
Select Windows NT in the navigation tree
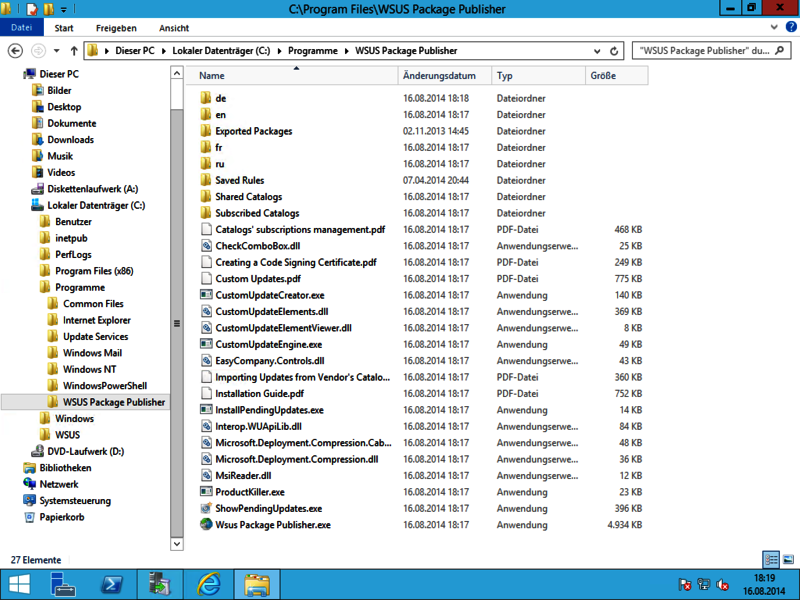pos(89,369)
